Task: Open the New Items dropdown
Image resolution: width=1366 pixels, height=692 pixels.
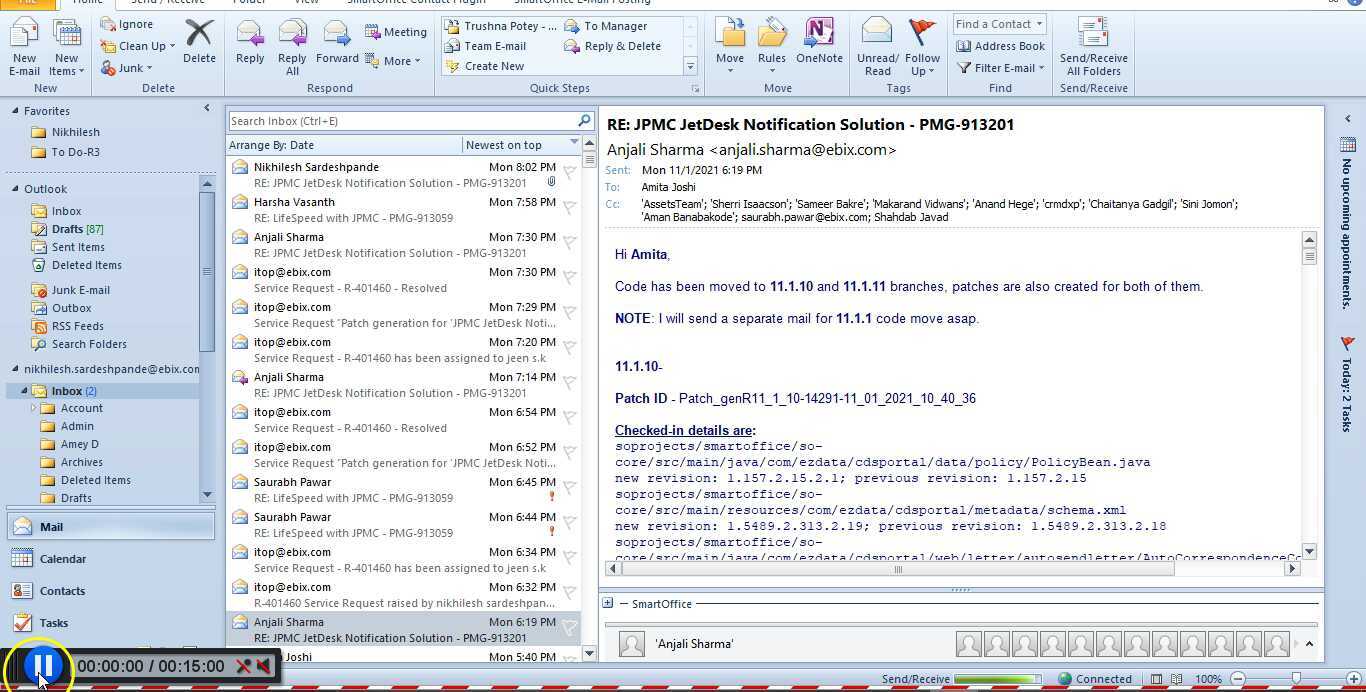Action: click(x=66, y=45)
